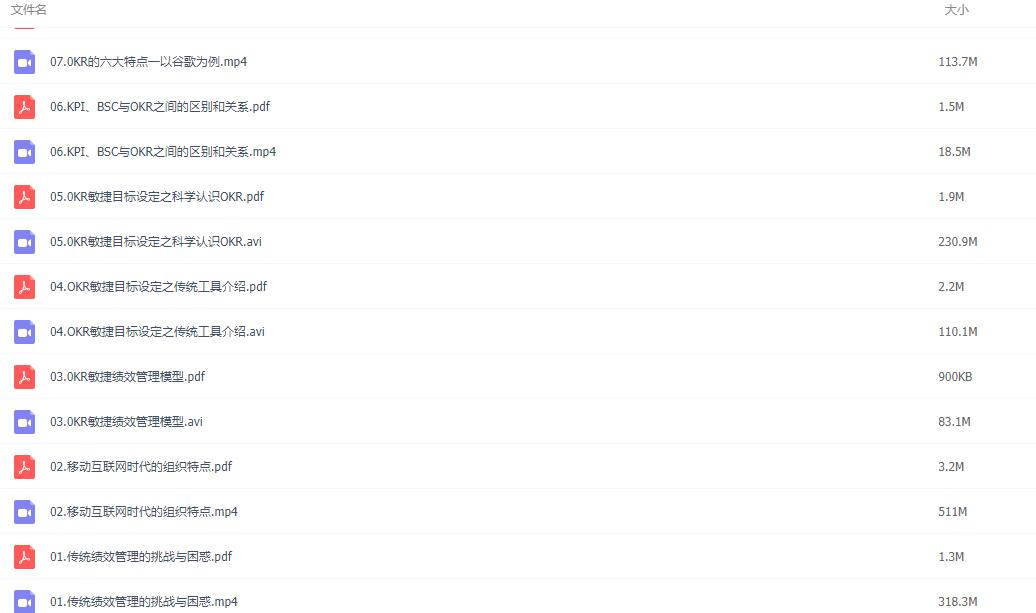Click PDF icon for 06.KPI、BSC与OKR file
The image size is (1036, 613).
click(24, 106)
